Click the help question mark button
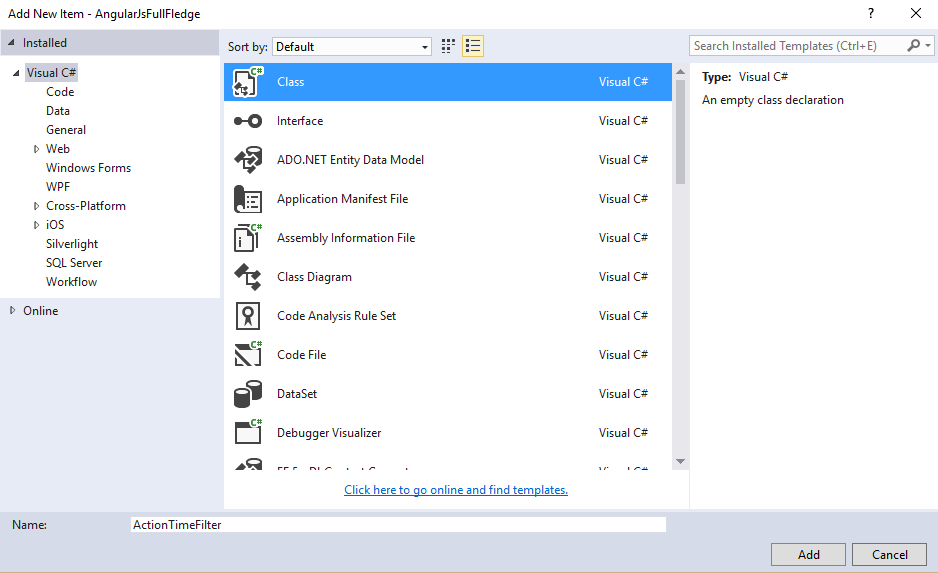The width and height of the screenshot is (938, 573). 871,13
